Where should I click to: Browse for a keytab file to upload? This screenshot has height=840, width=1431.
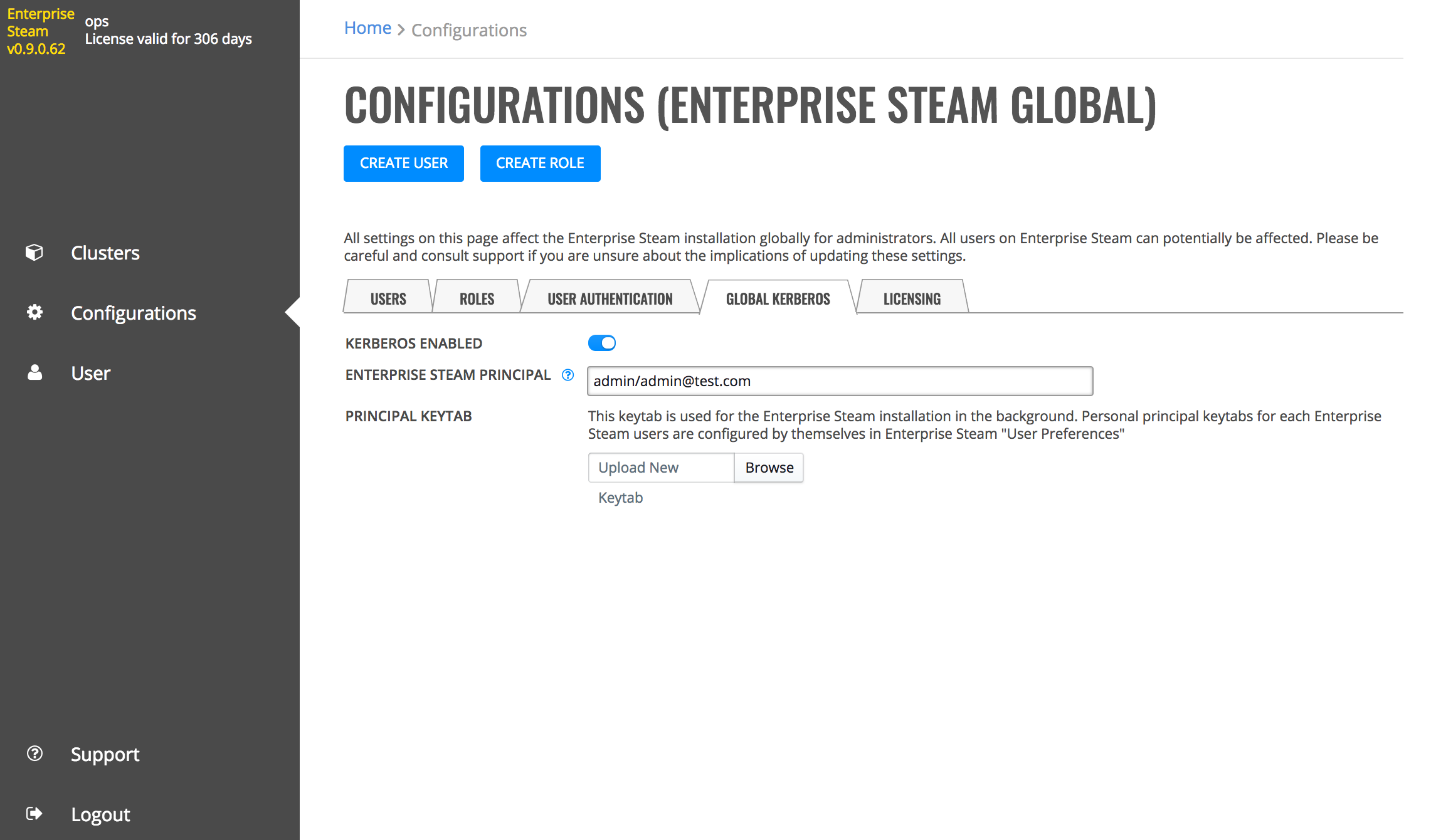click(769, 467)
